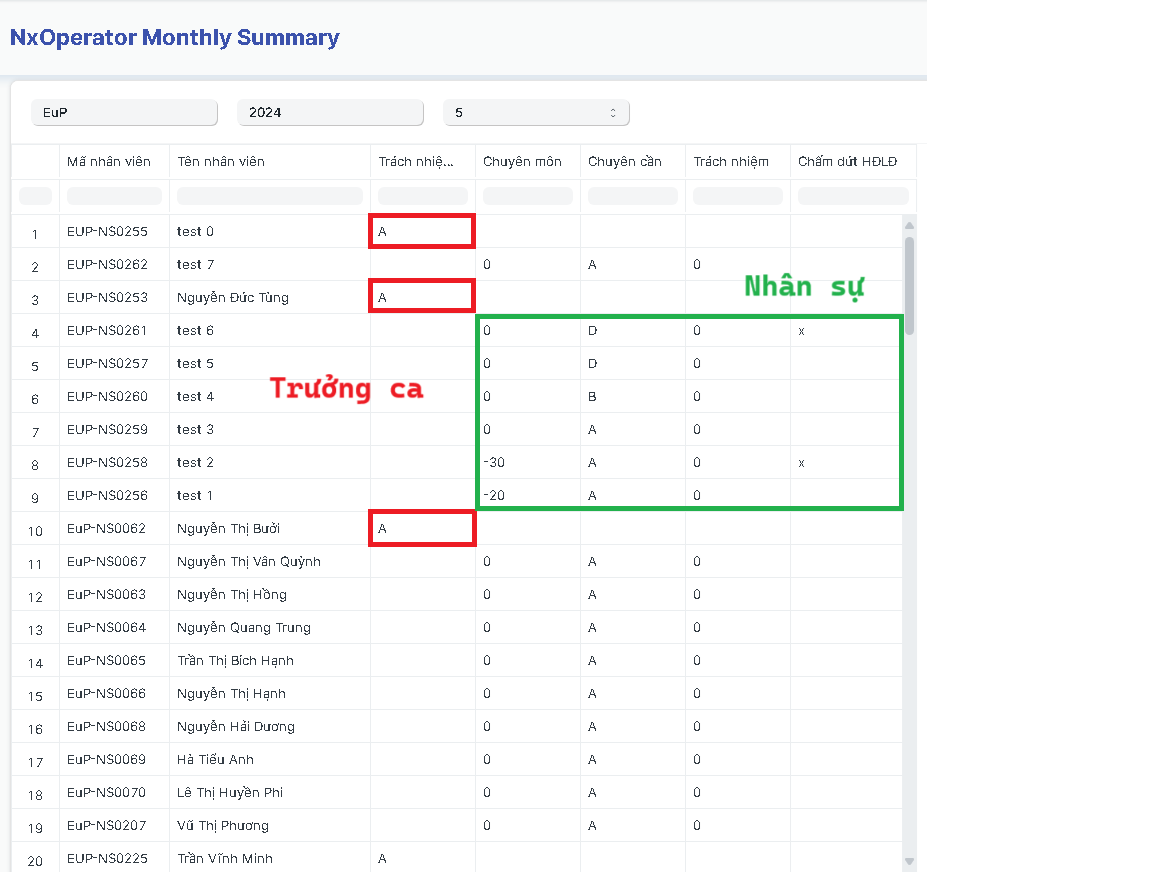
Task: Click the filter box under Chuyên môn
Action: (527, 195)
